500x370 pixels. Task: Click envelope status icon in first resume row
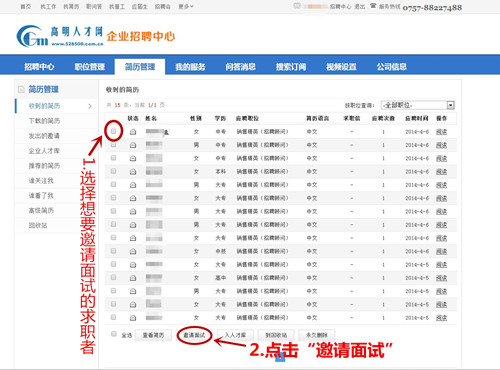point(133,132)
